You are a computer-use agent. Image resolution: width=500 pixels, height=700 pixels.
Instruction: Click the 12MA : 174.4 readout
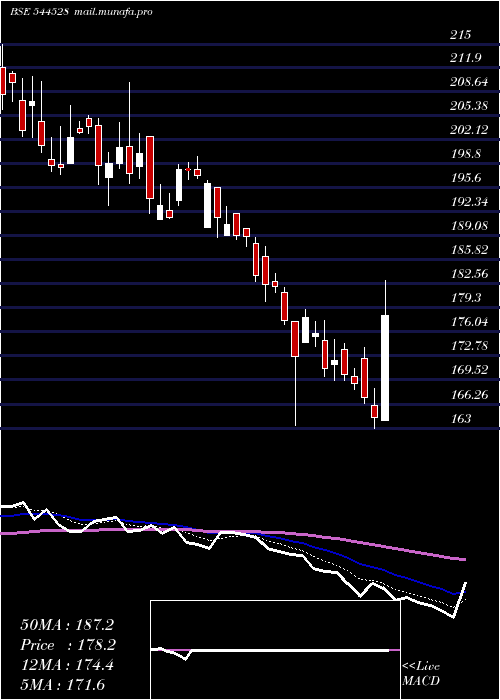[x=67, y=665]
